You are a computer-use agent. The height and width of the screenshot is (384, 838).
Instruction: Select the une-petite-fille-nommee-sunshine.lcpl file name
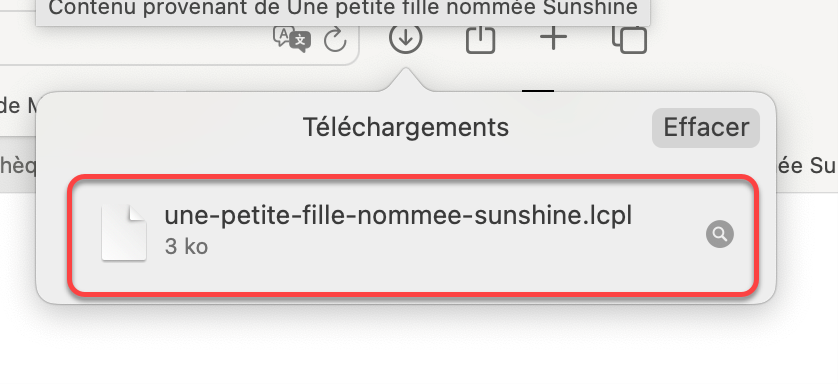398,215
